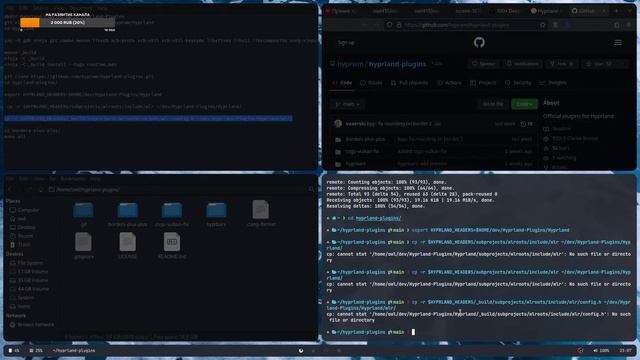This screenshot has width=640, height=360.
Task: Open hyprbars folder in GitHub file list
Action: click(356, 164)
